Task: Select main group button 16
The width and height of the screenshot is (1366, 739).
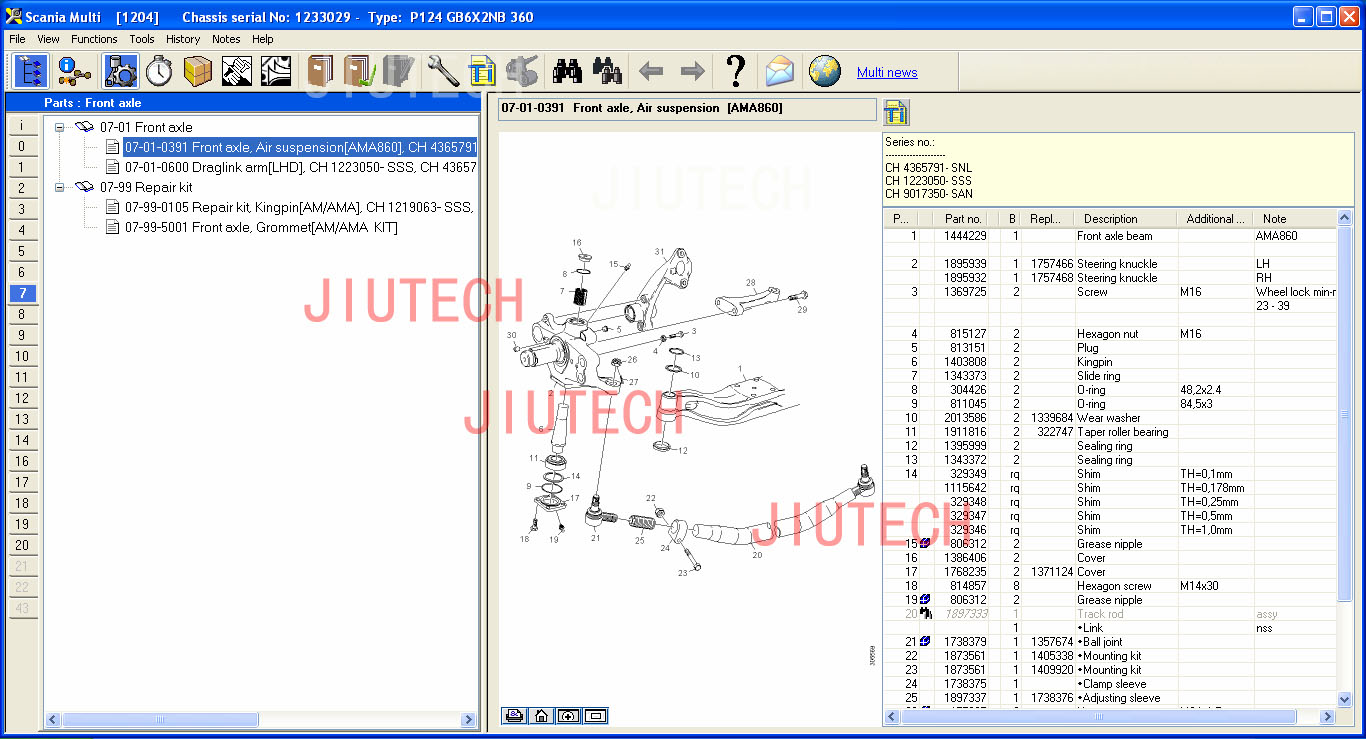Action: coord(22,461)
